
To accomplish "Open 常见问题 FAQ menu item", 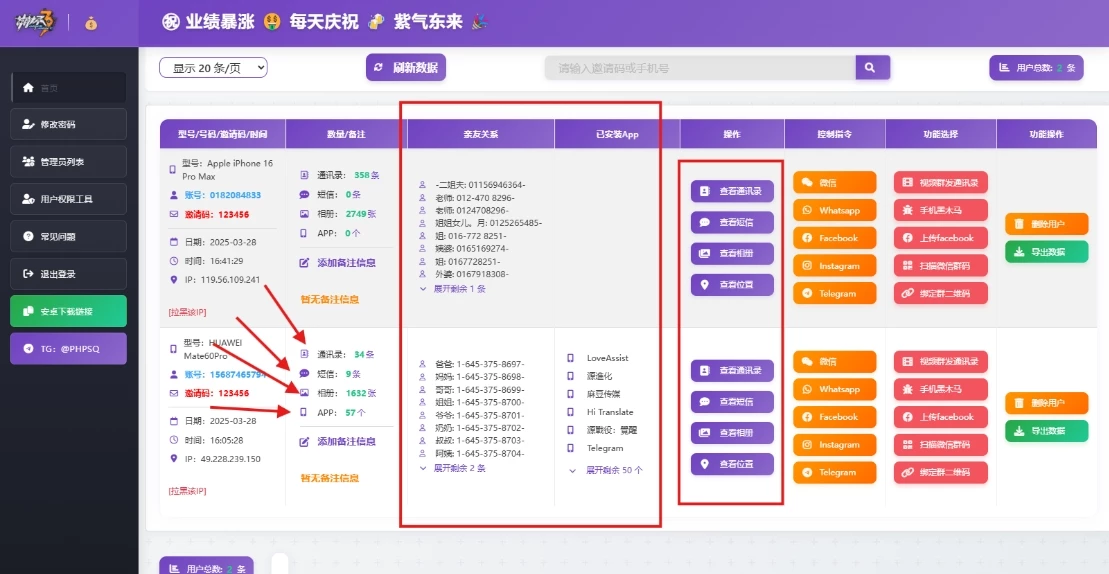I will (x=68, y=237).
